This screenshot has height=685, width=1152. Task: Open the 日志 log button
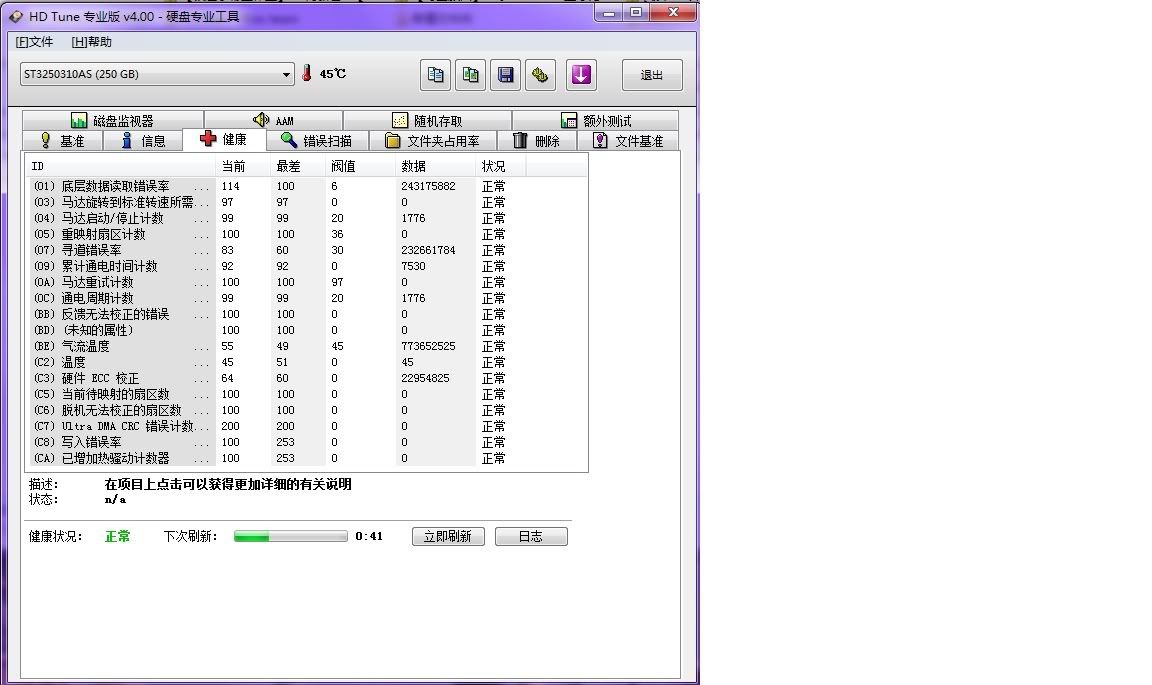coord(530,537)
